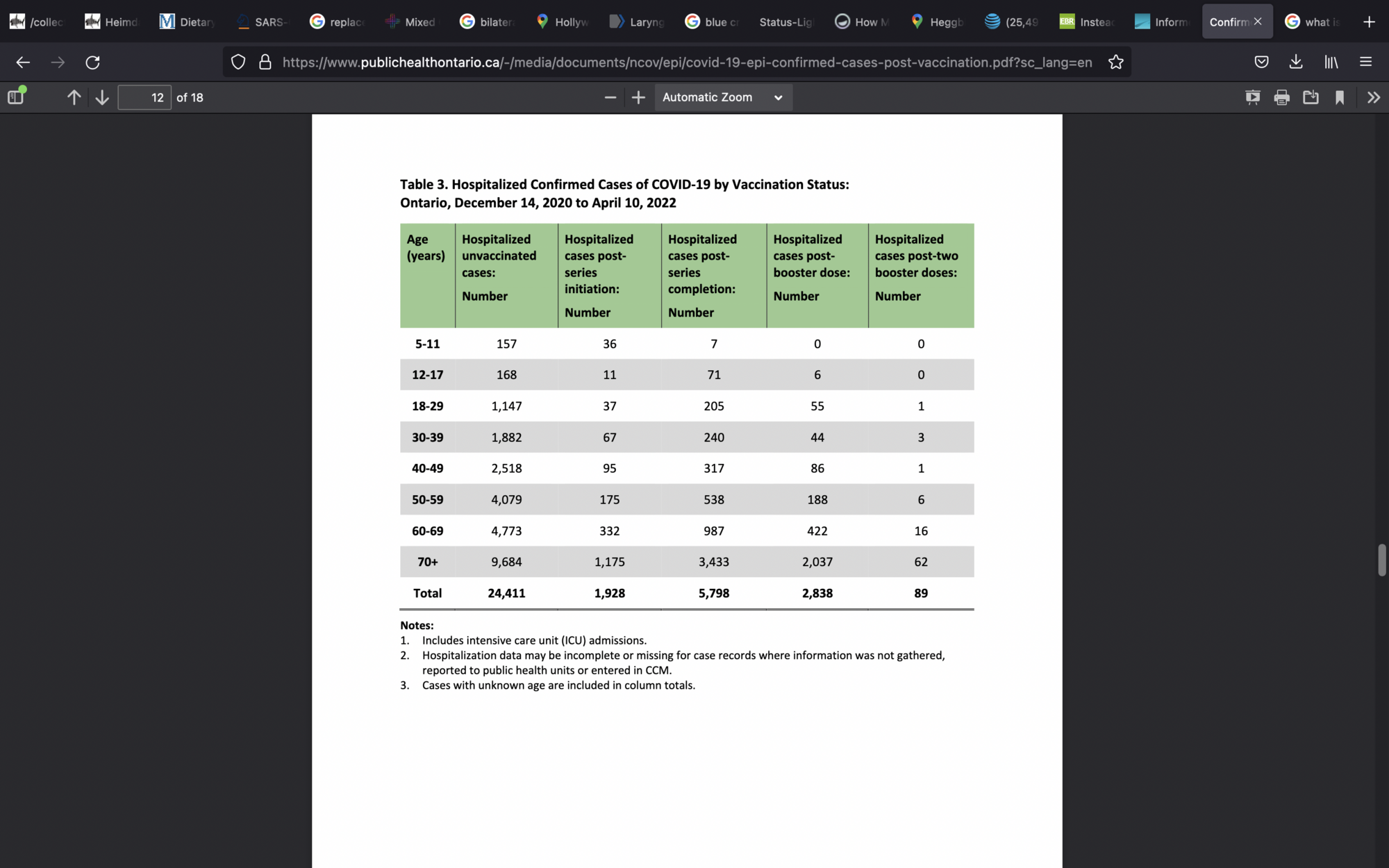Open a new browser tab

[x=1369, y=22]
